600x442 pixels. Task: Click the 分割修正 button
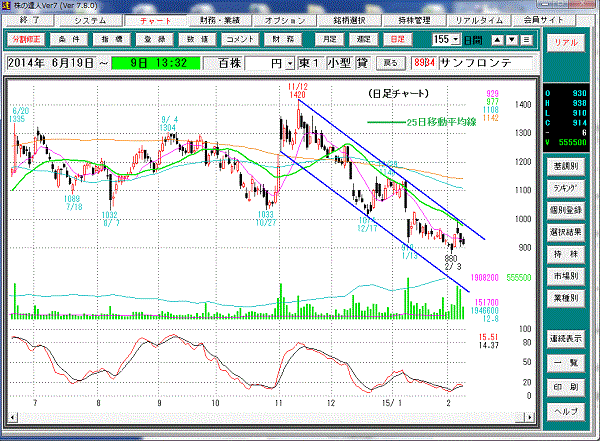tap(26, 39)
